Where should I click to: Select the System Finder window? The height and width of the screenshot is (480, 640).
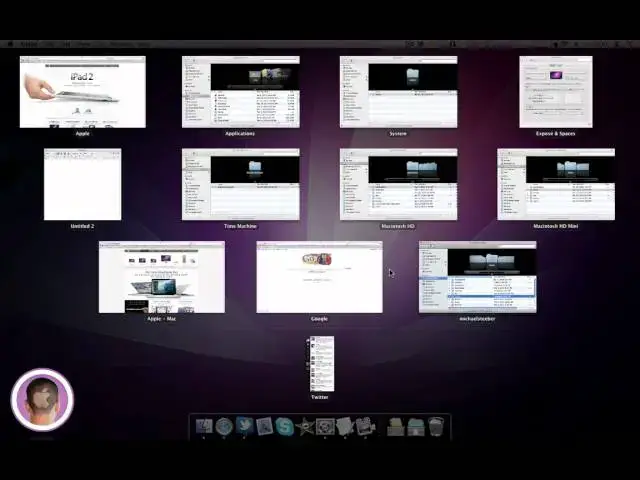[398, 92]
